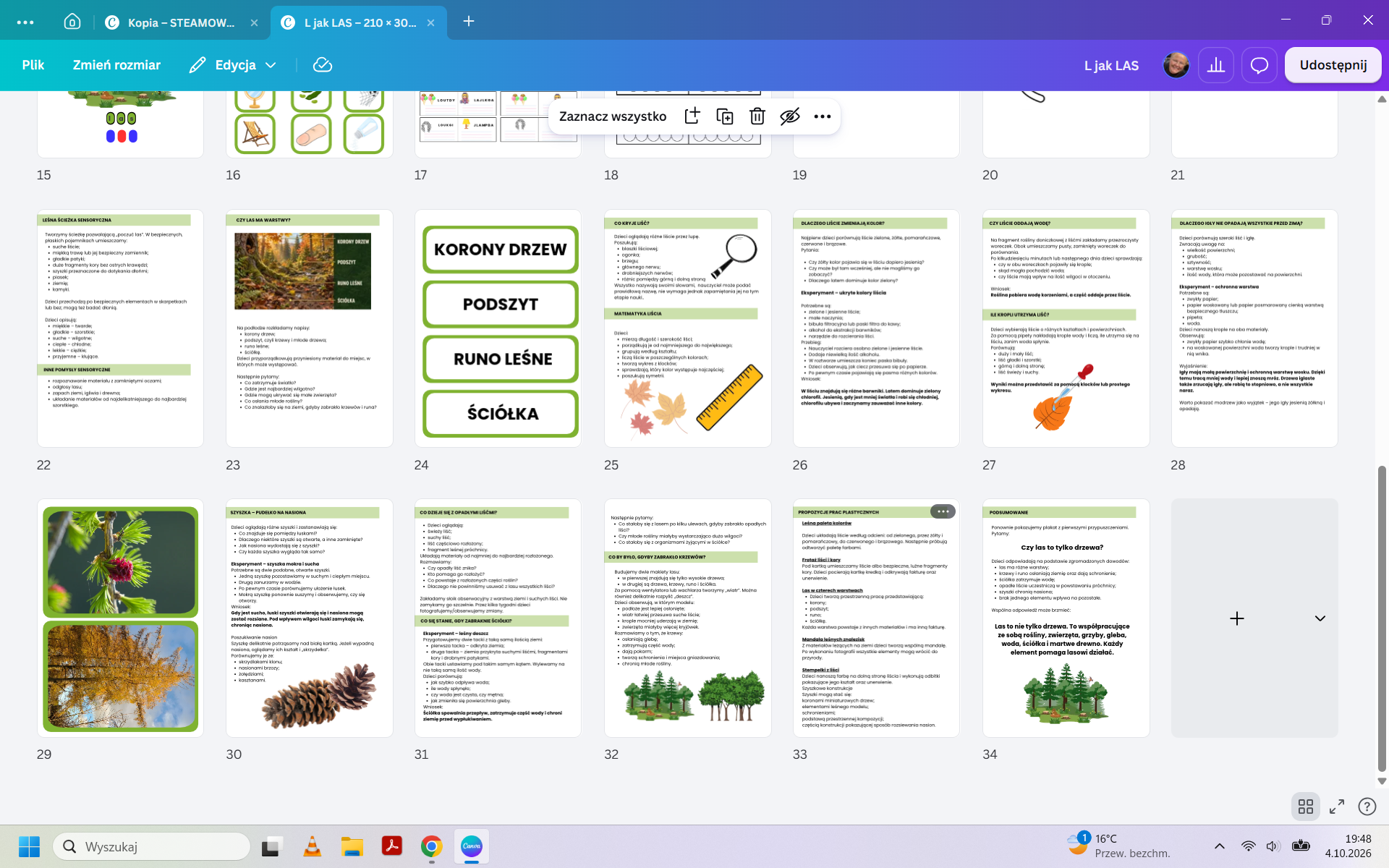Open help question mark icon
1389x868 pixels.
[x=1367, y=807]
